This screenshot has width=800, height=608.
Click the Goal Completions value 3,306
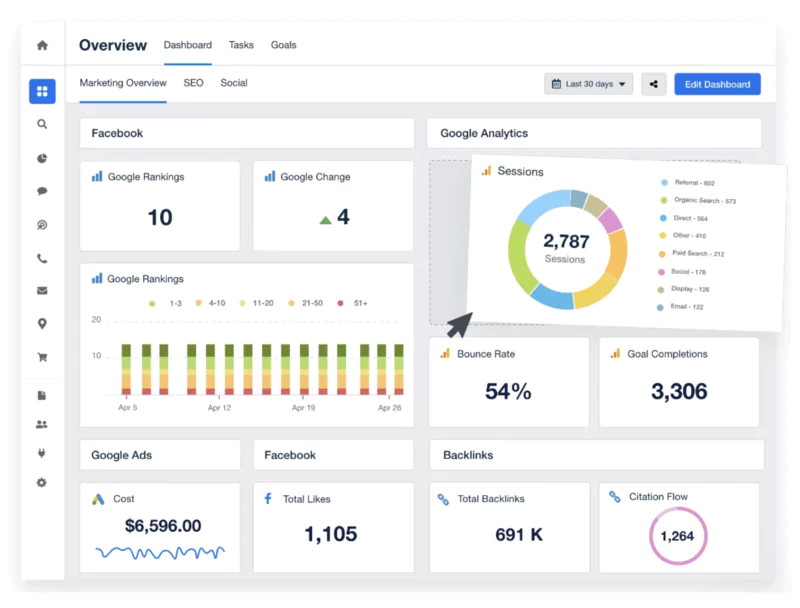point(679,391)
